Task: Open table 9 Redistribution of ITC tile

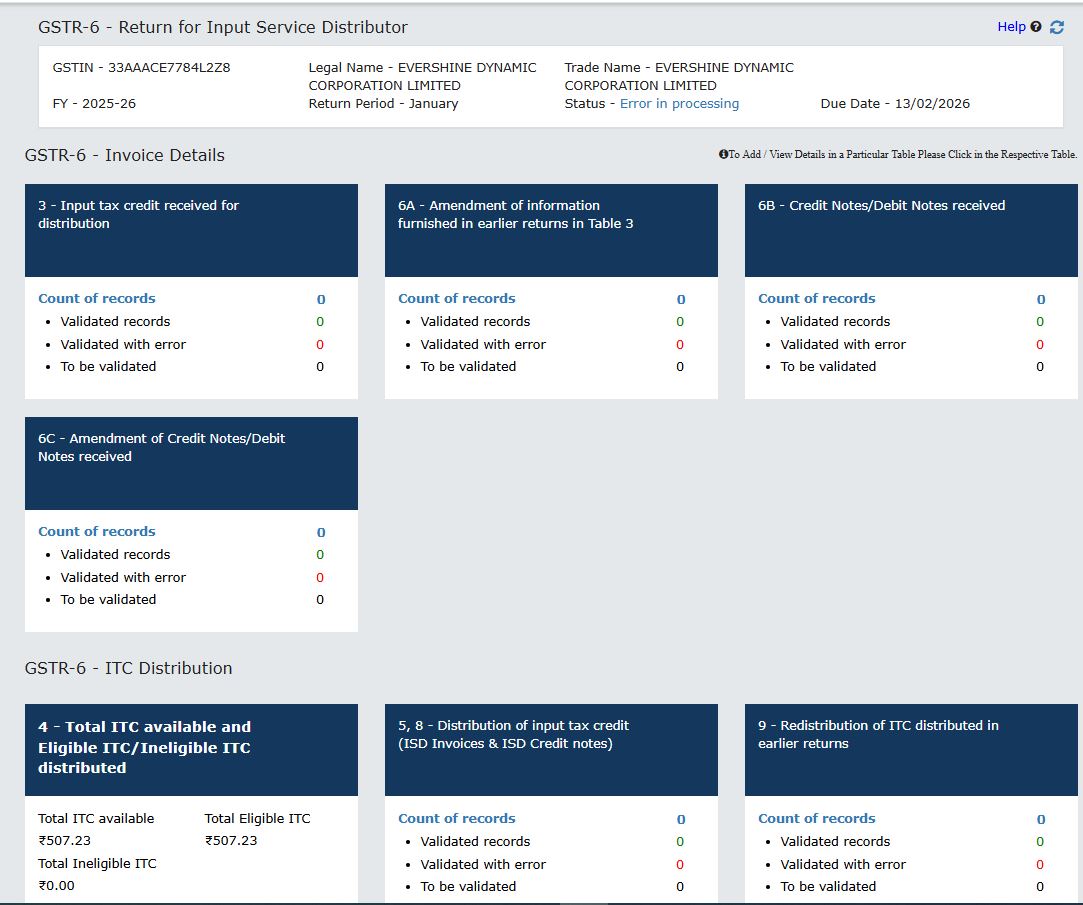Action: [911, 750]
